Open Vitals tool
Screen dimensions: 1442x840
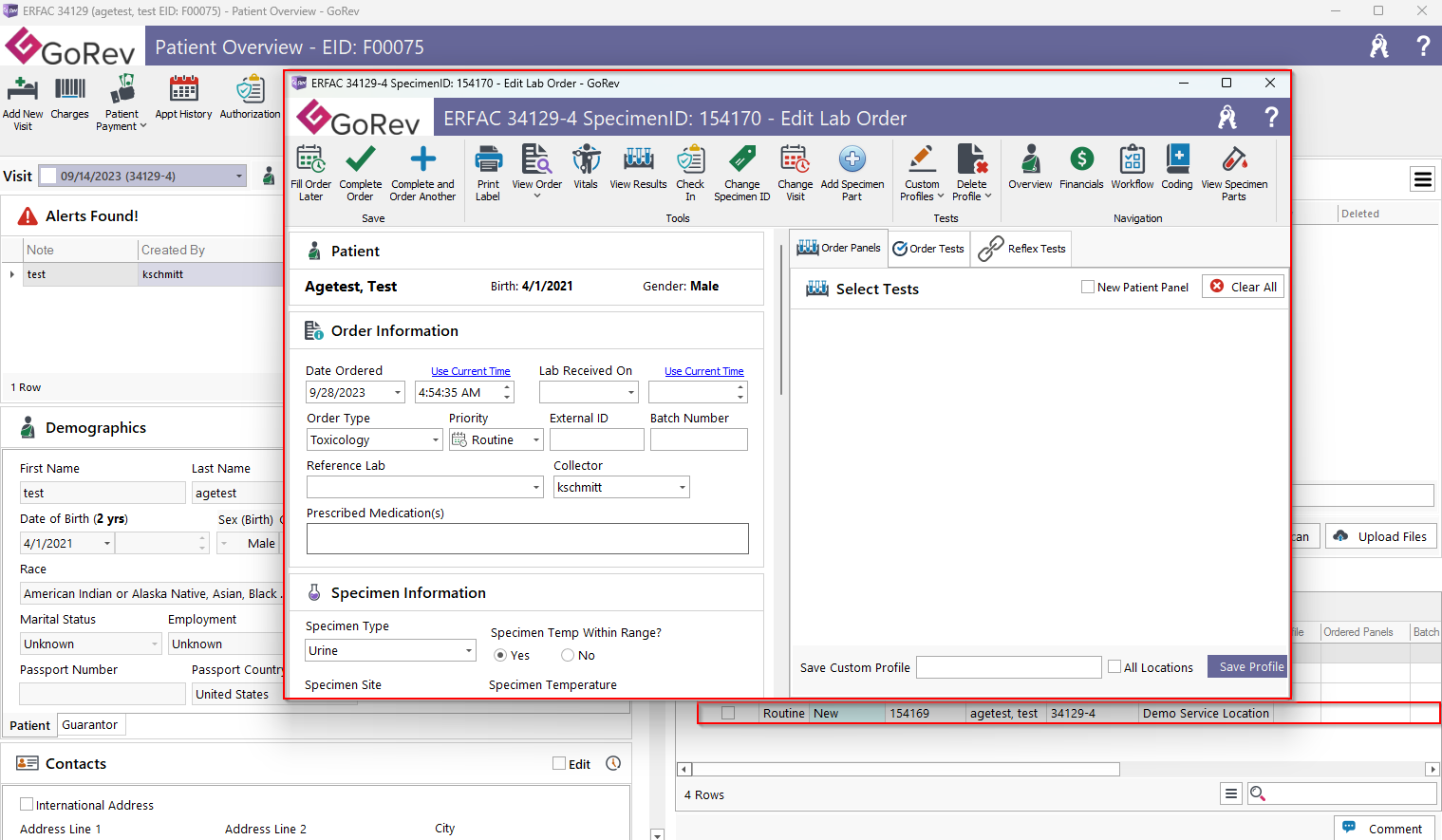586,167
